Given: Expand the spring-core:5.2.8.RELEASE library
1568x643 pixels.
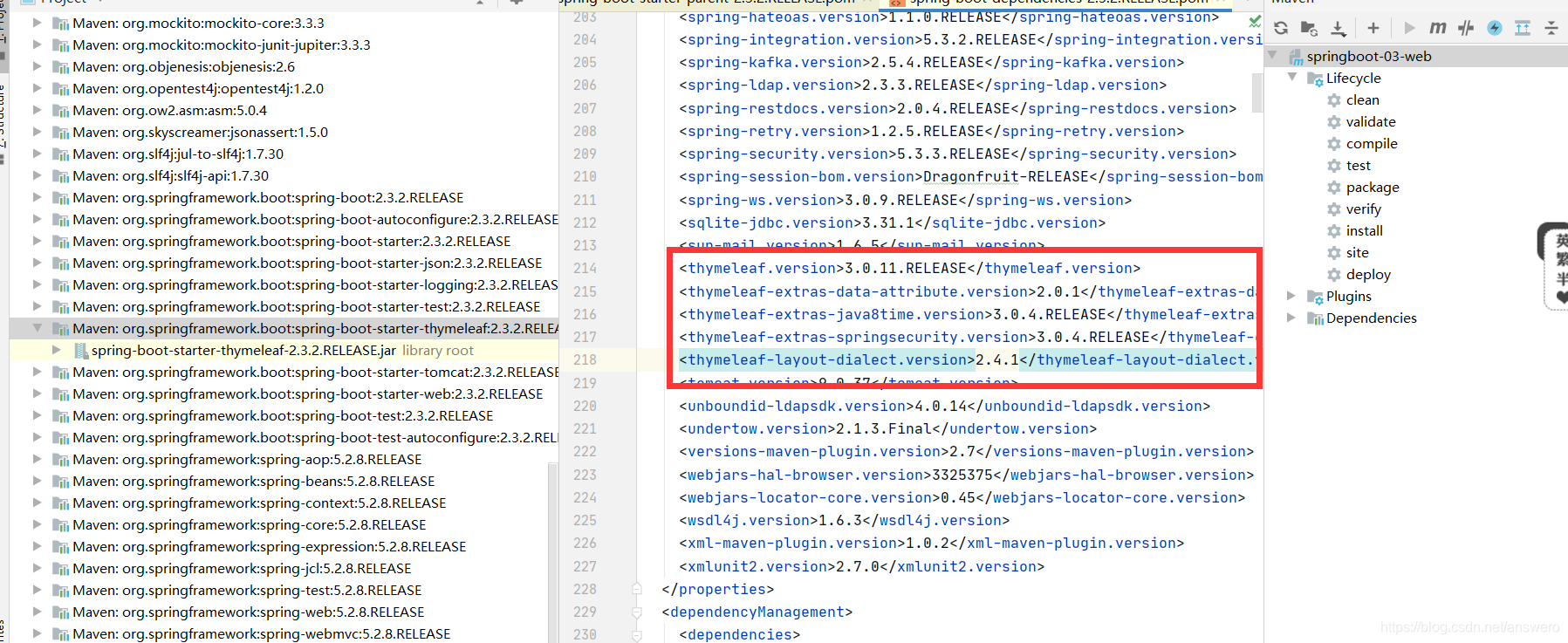Looking at the screenshot, I should point(37,524).
